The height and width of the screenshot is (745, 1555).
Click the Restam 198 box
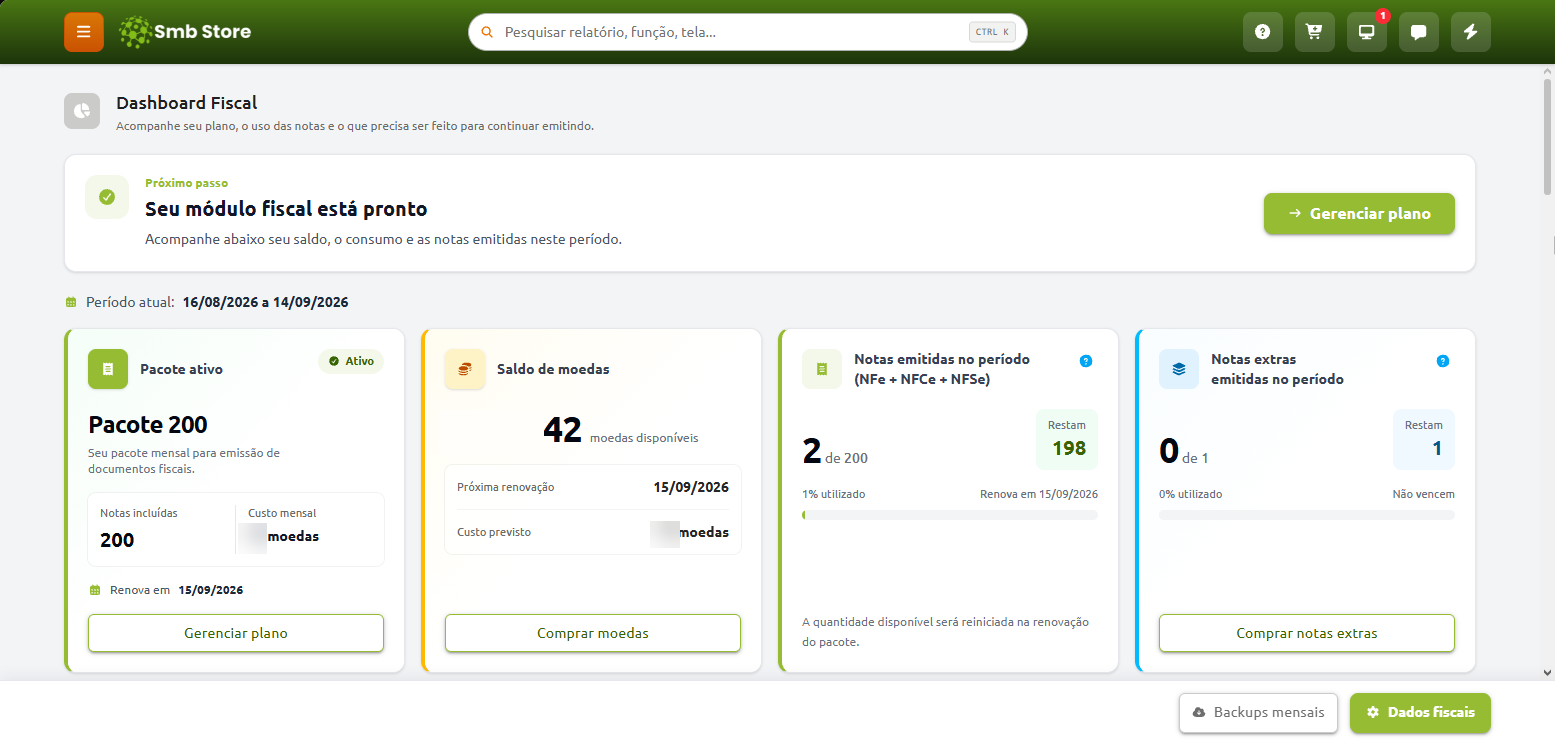[1067, 439]
